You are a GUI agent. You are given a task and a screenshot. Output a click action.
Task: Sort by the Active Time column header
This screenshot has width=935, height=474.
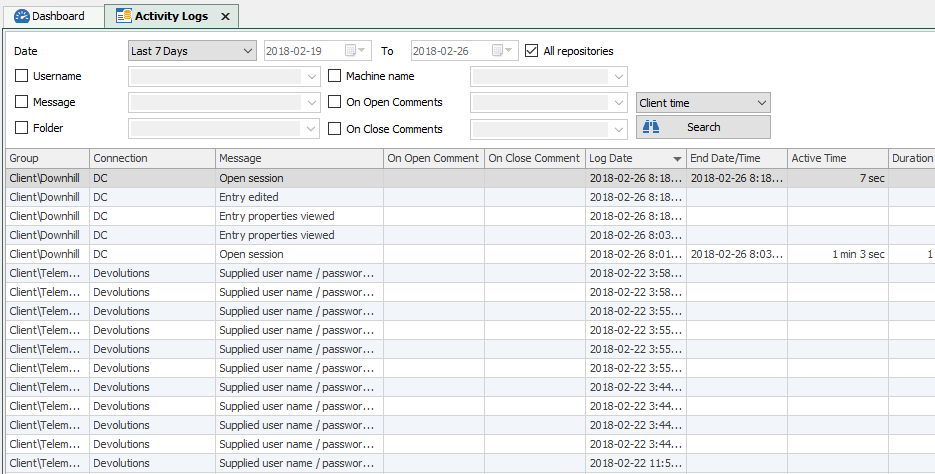[x=838, y=159]
